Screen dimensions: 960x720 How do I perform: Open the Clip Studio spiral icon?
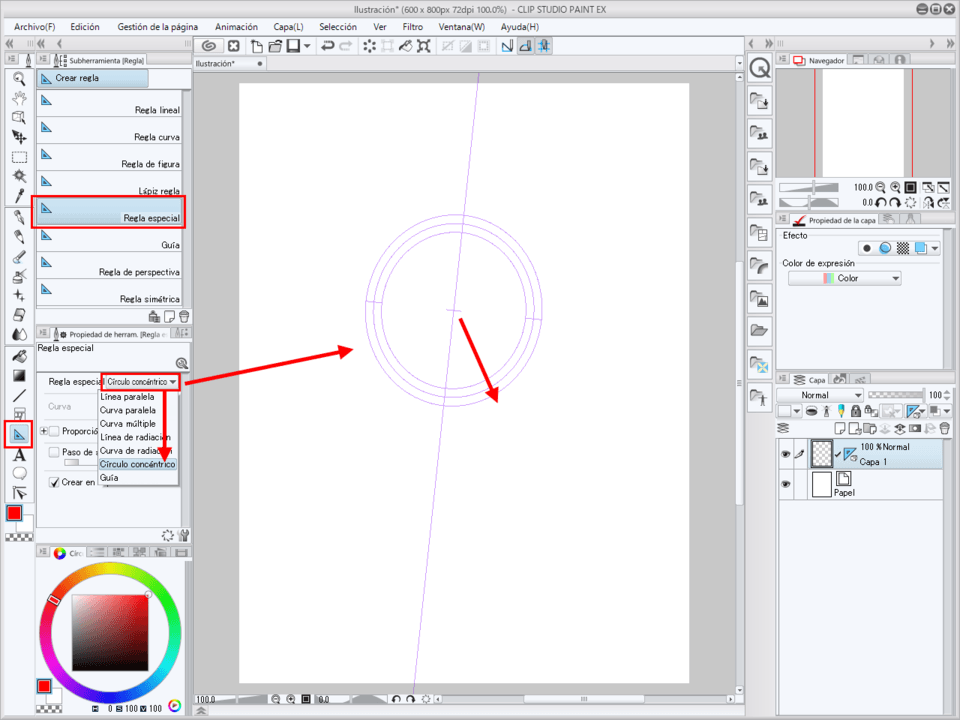(209, 46)
